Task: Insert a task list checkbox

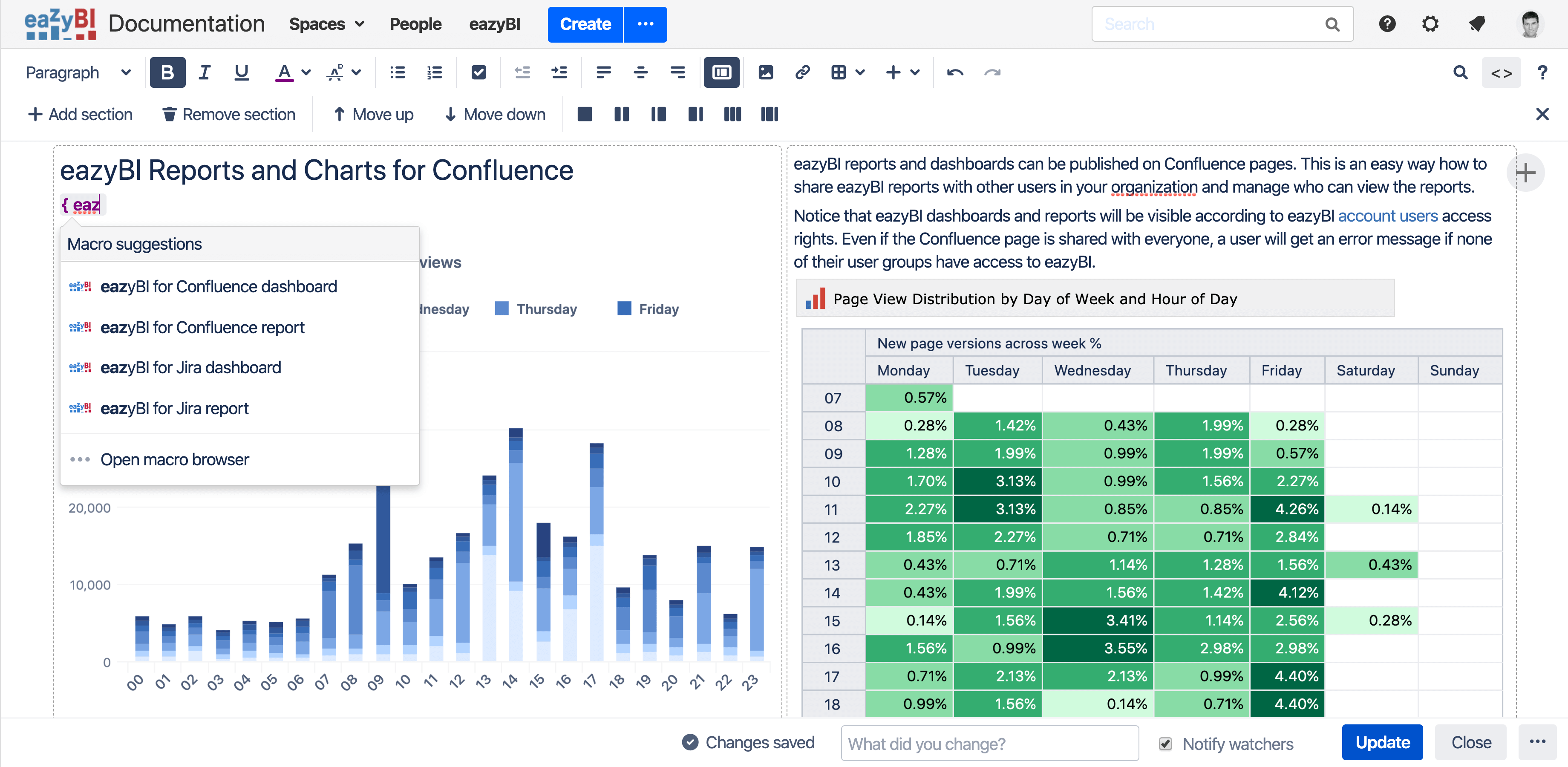Action: click(x=478, y=72)
